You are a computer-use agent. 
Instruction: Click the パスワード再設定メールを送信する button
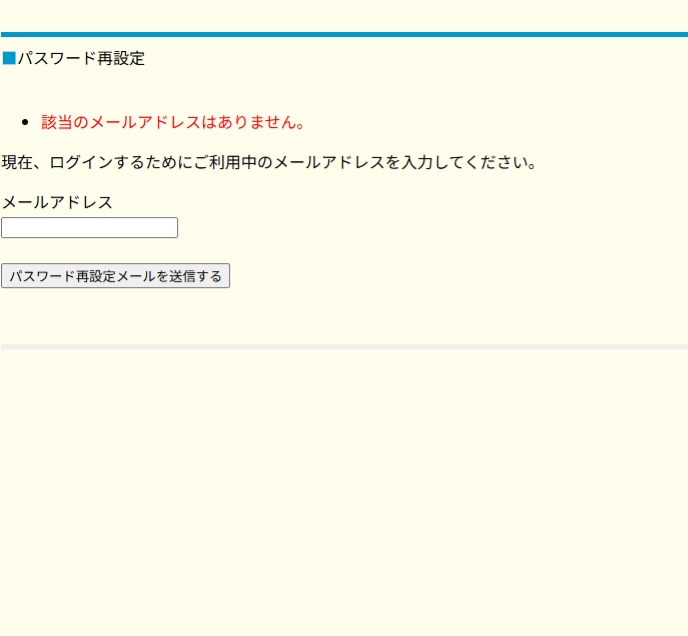116,276
